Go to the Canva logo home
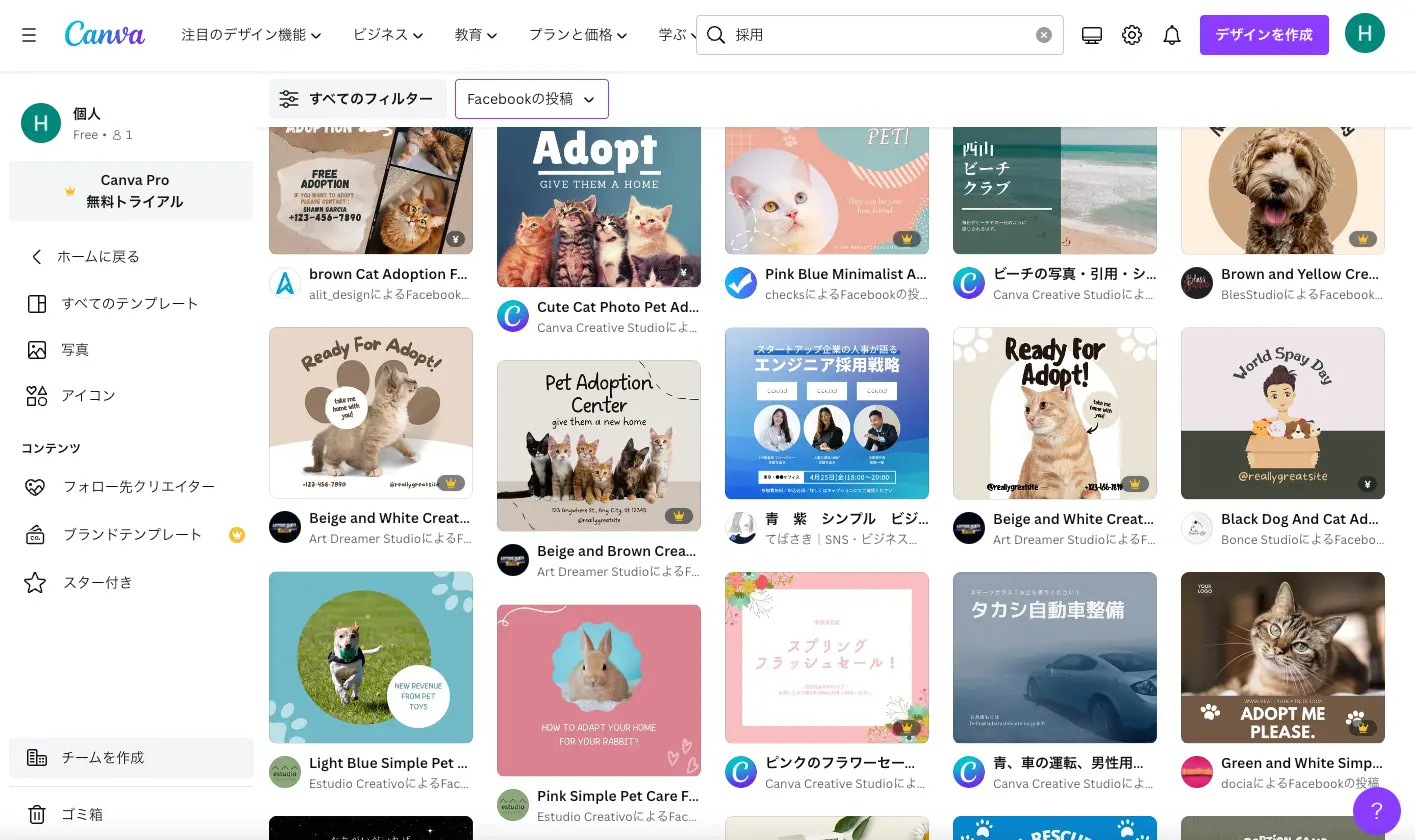The width and height of the screenshot is (1415, 840). click(105, 35)
